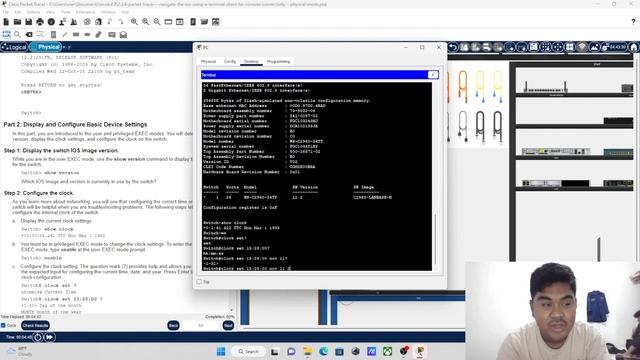The image size is (640, 360).
Task: Open the Tools menu
Action: point(66,12)
